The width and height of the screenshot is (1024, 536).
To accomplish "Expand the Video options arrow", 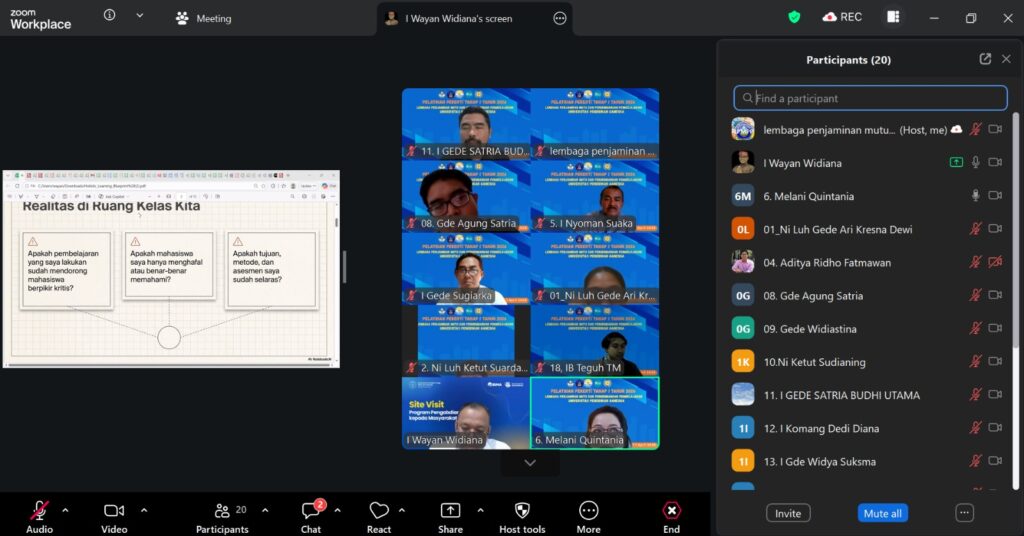I will coord(143,510).
